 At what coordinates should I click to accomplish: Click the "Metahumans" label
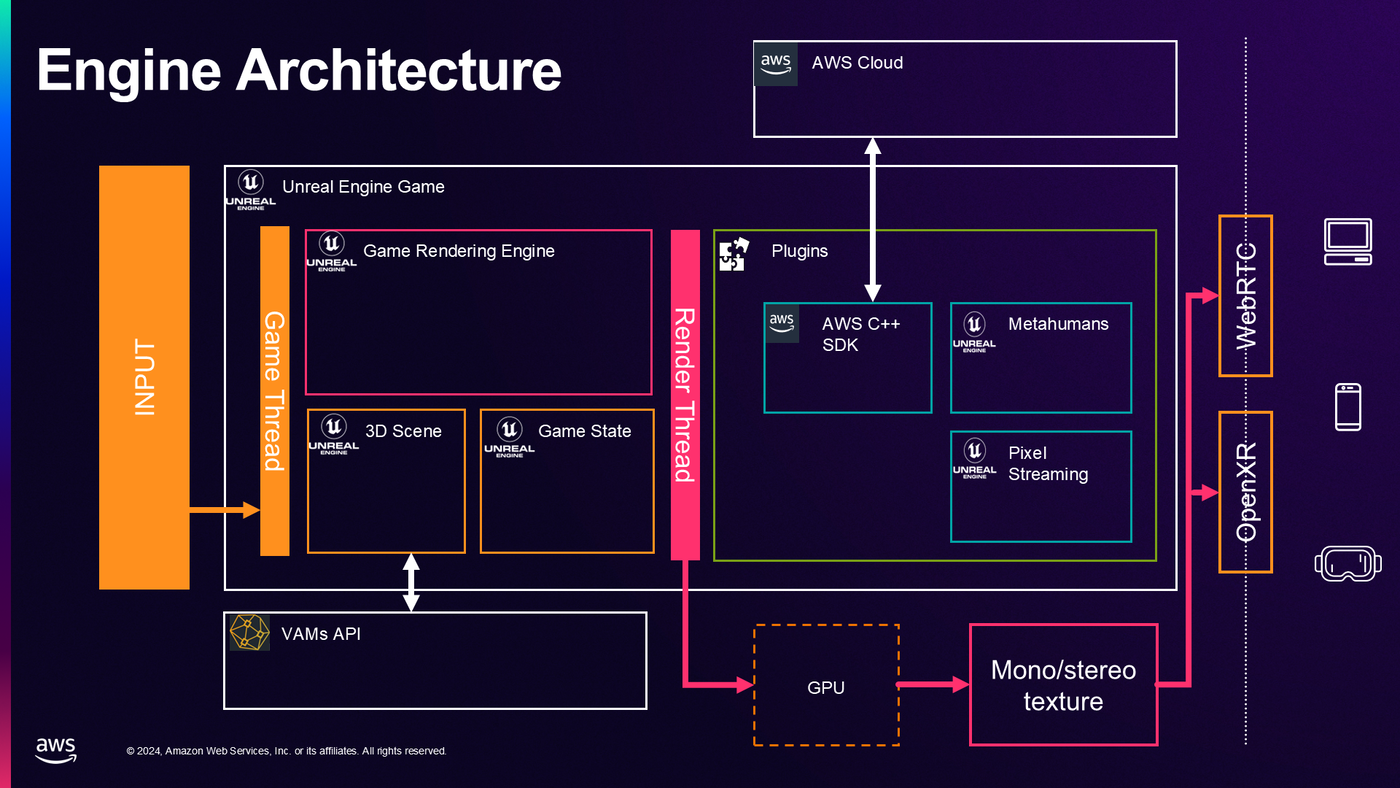tap(1058, 323)
